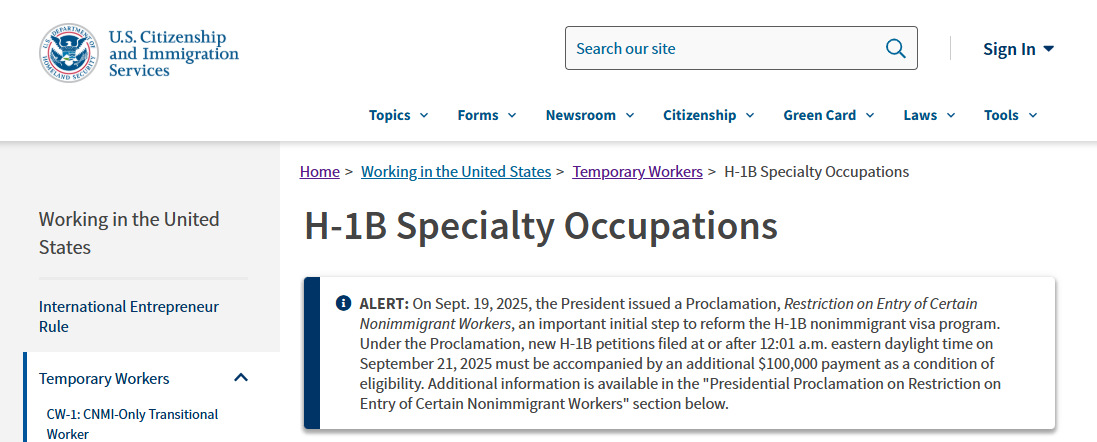Image resolution: width=1097 pixels, height=442 pixels.
Task: Follow the Temporary Workers breadcrumb link
Action: 637,171
